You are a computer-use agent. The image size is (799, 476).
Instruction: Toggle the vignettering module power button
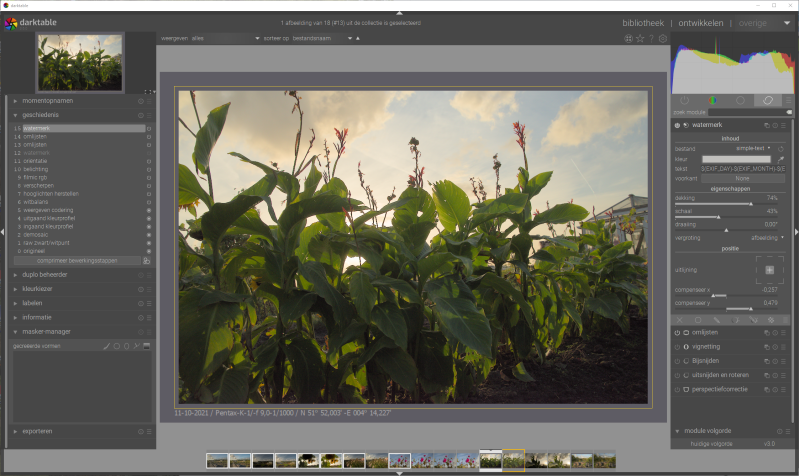pyautogui.click(x=677, y=347)
